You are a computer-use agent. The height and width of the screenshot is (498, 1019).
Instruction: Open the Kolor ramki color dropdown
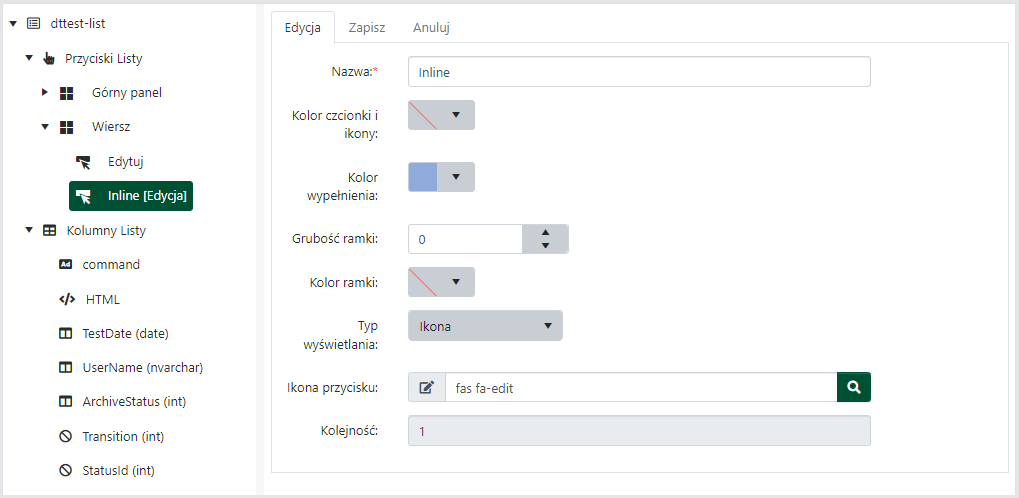pos(441,282)
